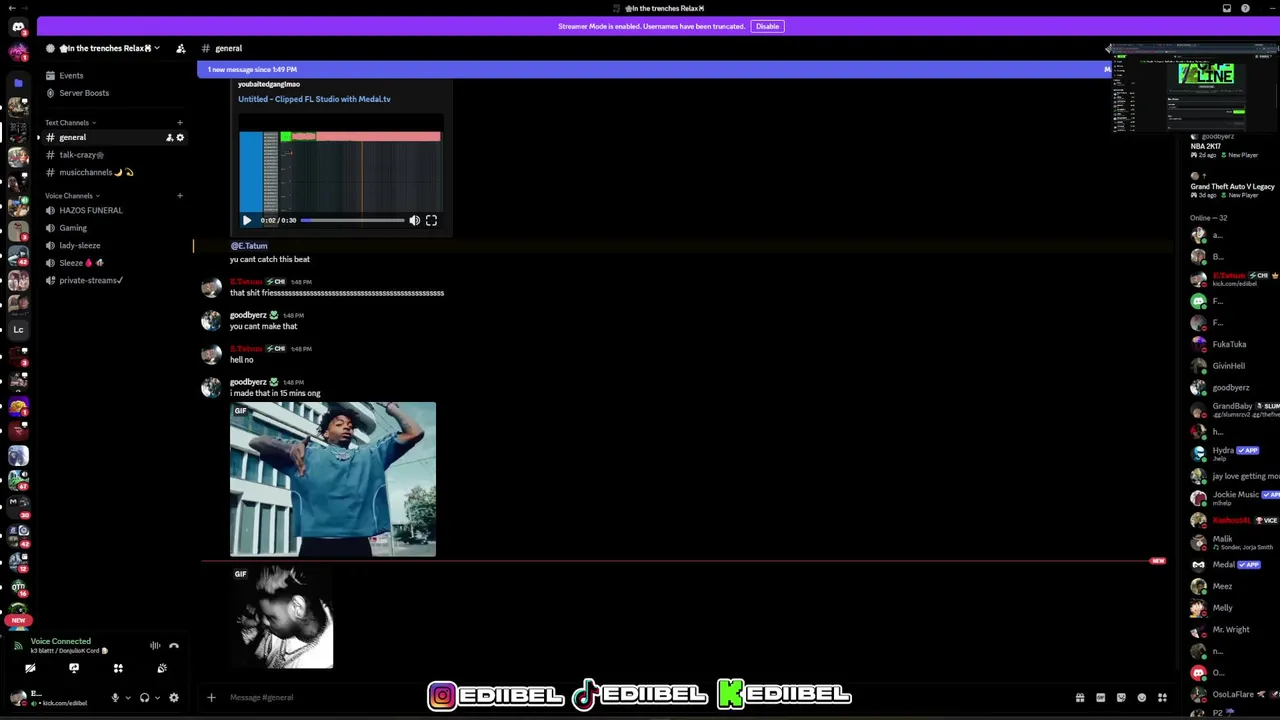Open user settings gear

point(174,698)
